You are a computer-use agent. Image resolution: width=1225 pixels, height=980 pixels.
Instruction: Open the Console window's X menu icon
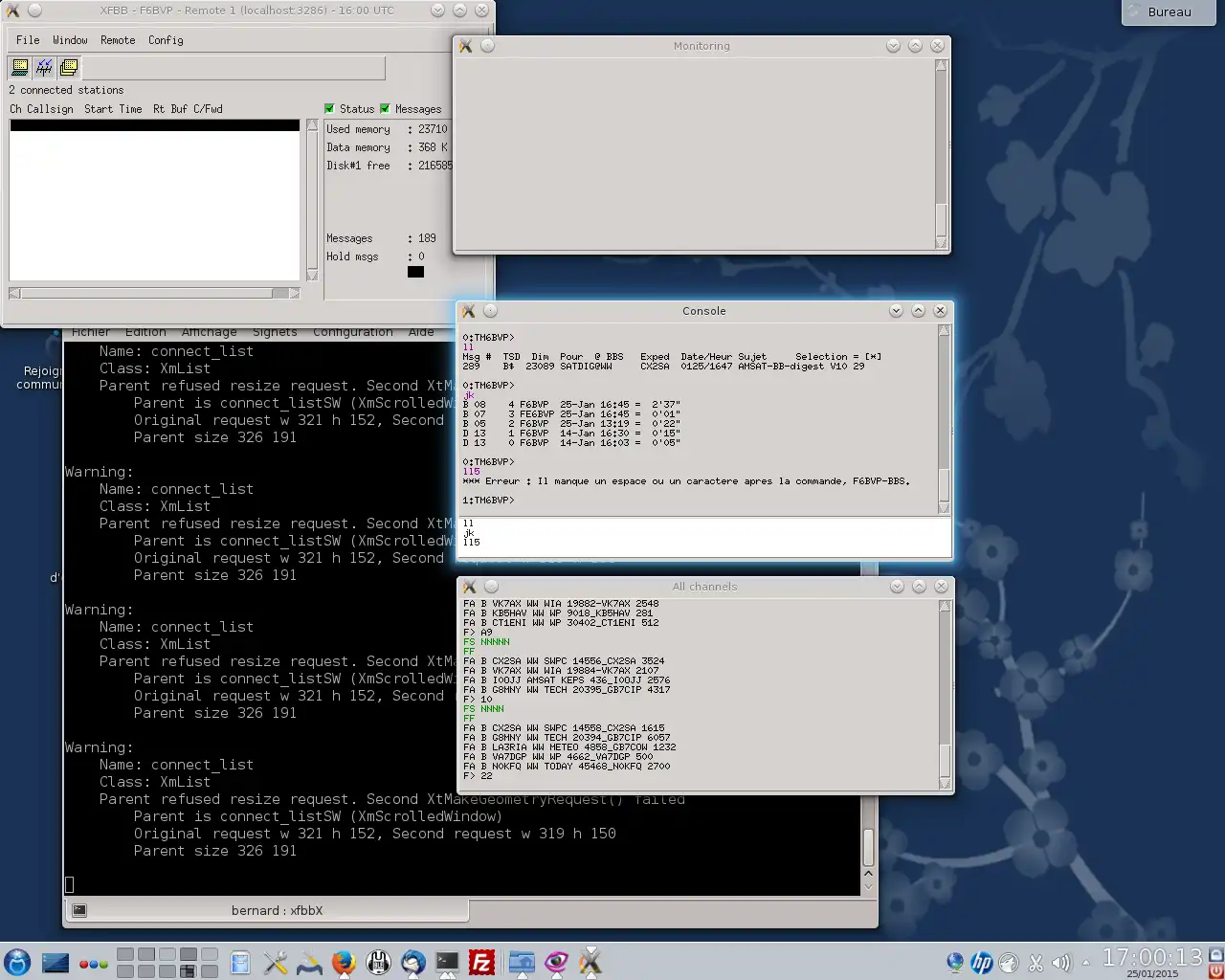point(467,311)
